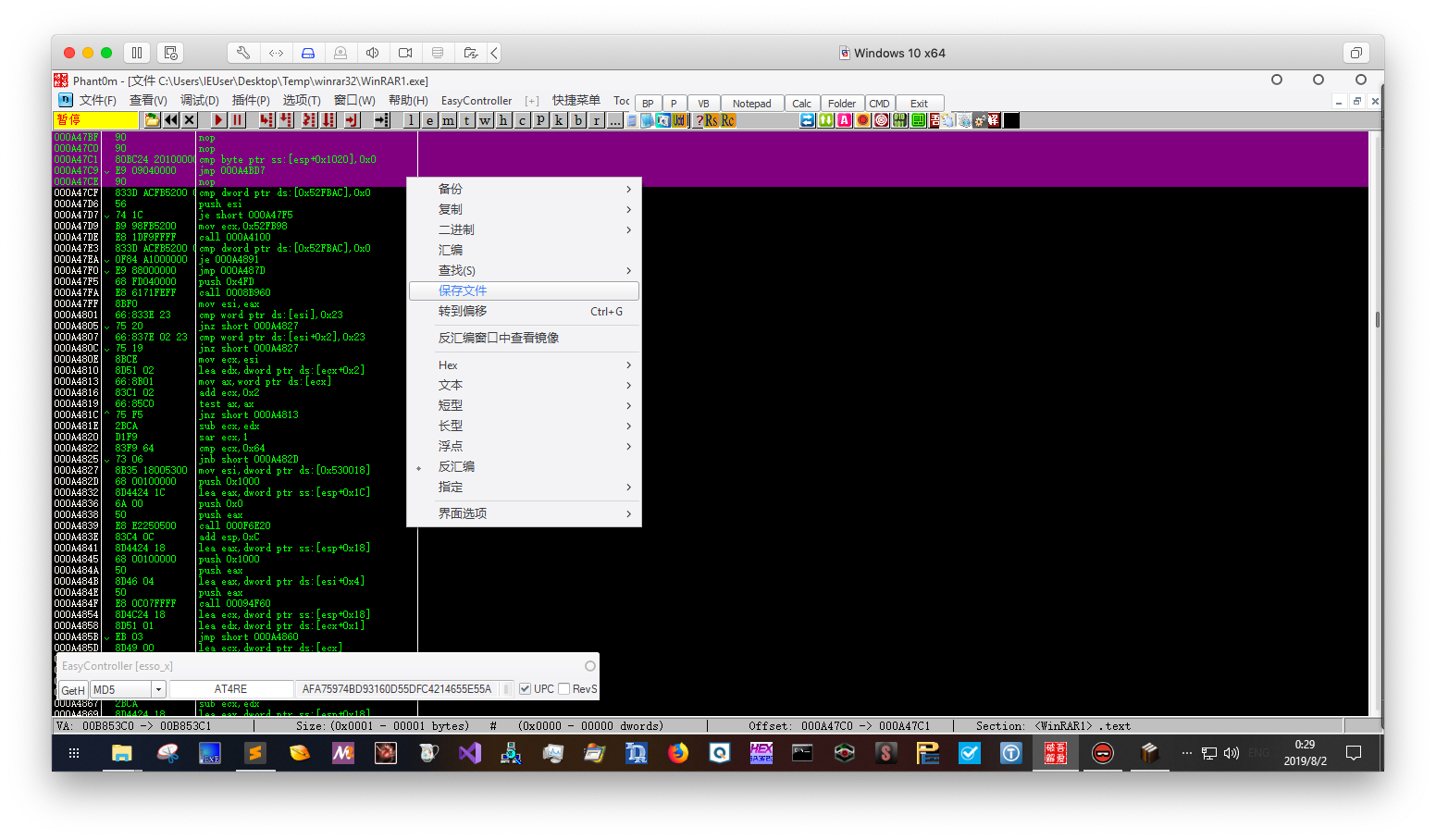Click the Go to address arrow icon
Viewport: 1436px width, 840px height.
tap(381, 120)
